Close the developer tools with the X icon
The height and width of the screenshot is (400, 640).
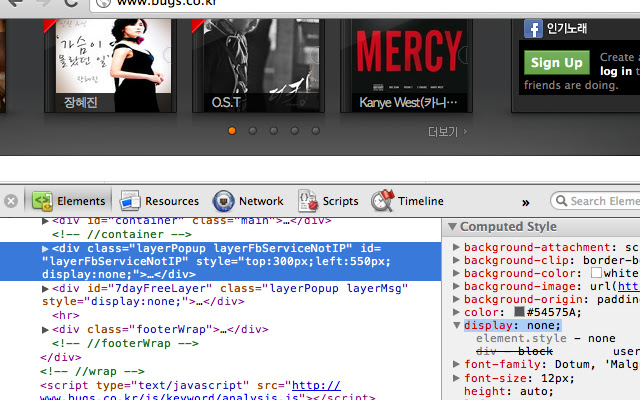click(11, 201)
